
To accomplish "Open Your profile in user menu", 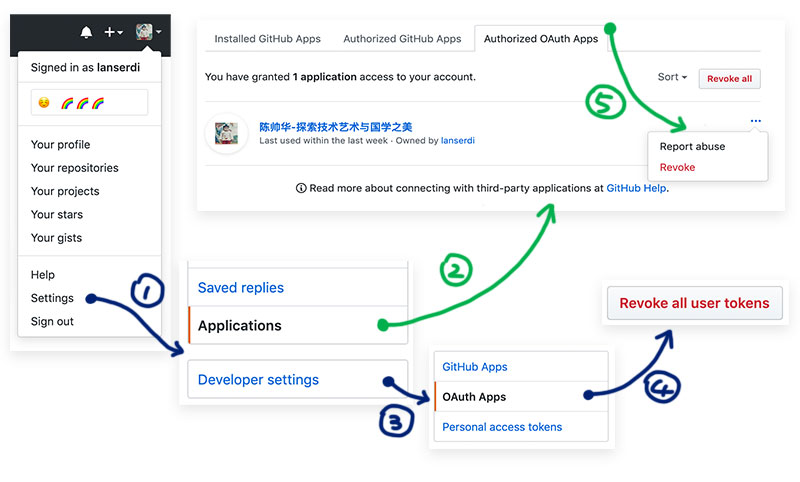I will click(60, 144).
